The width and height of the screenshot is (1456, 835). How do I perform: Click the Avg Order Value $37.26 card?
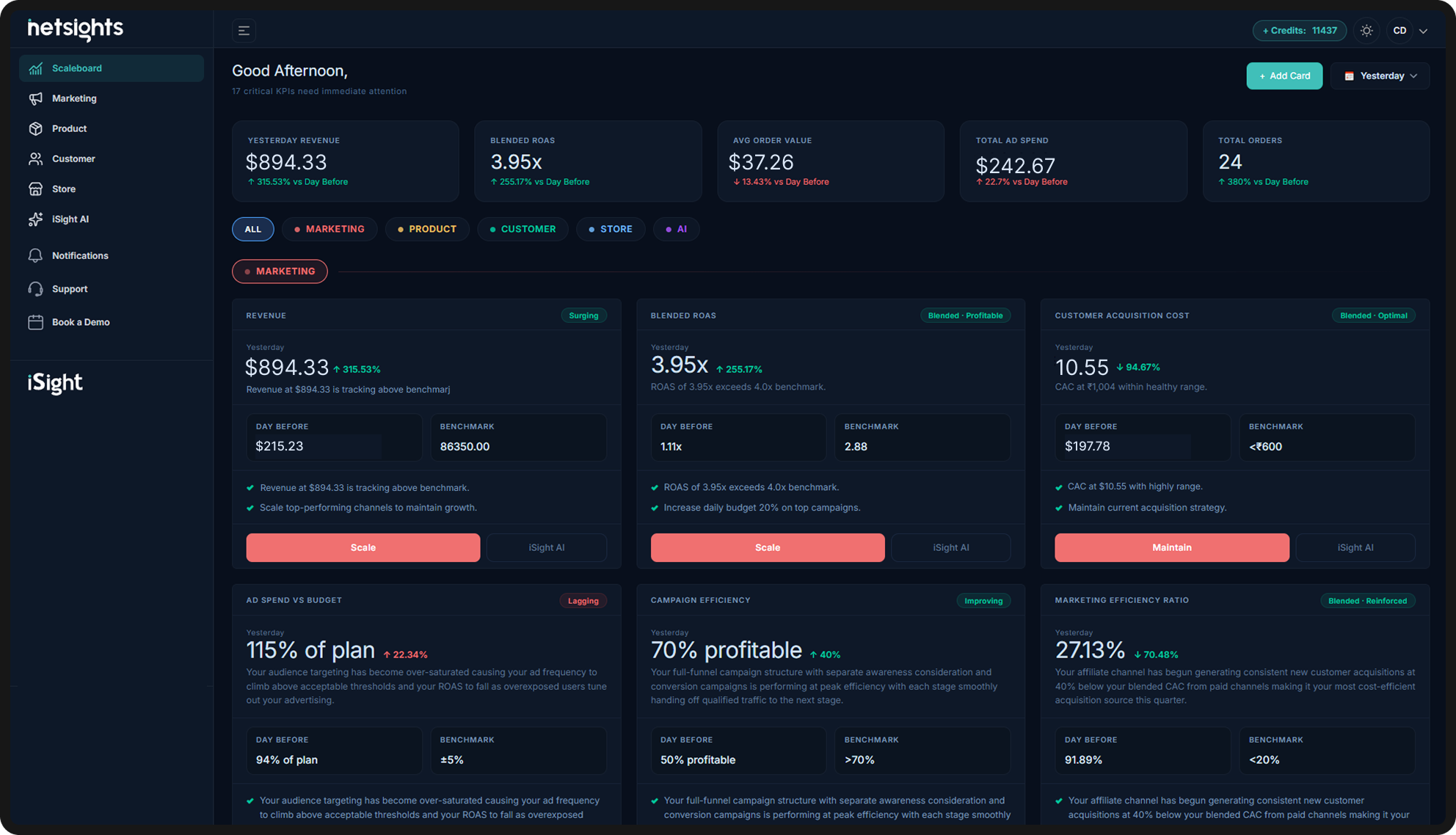point(830,161)
